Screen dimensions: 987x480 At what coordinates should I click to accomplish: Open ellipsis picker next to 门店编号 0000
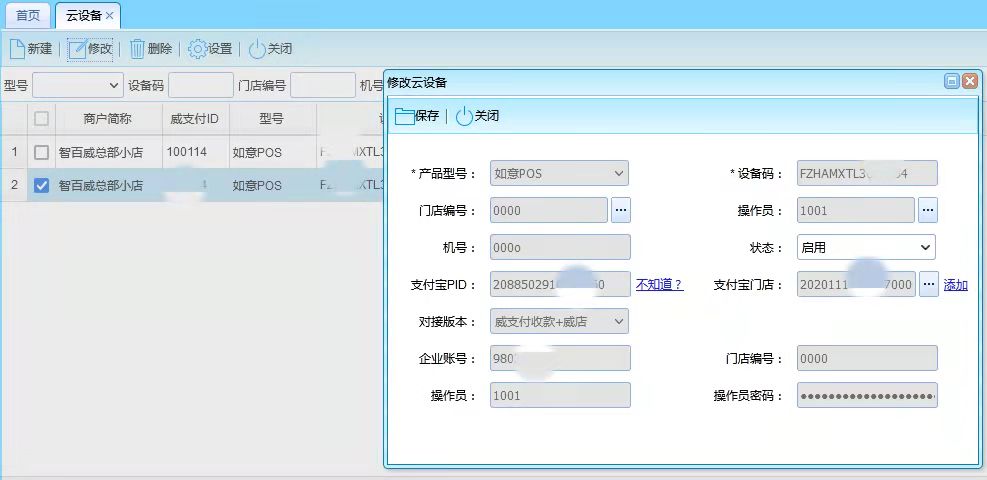coord(621,210)
